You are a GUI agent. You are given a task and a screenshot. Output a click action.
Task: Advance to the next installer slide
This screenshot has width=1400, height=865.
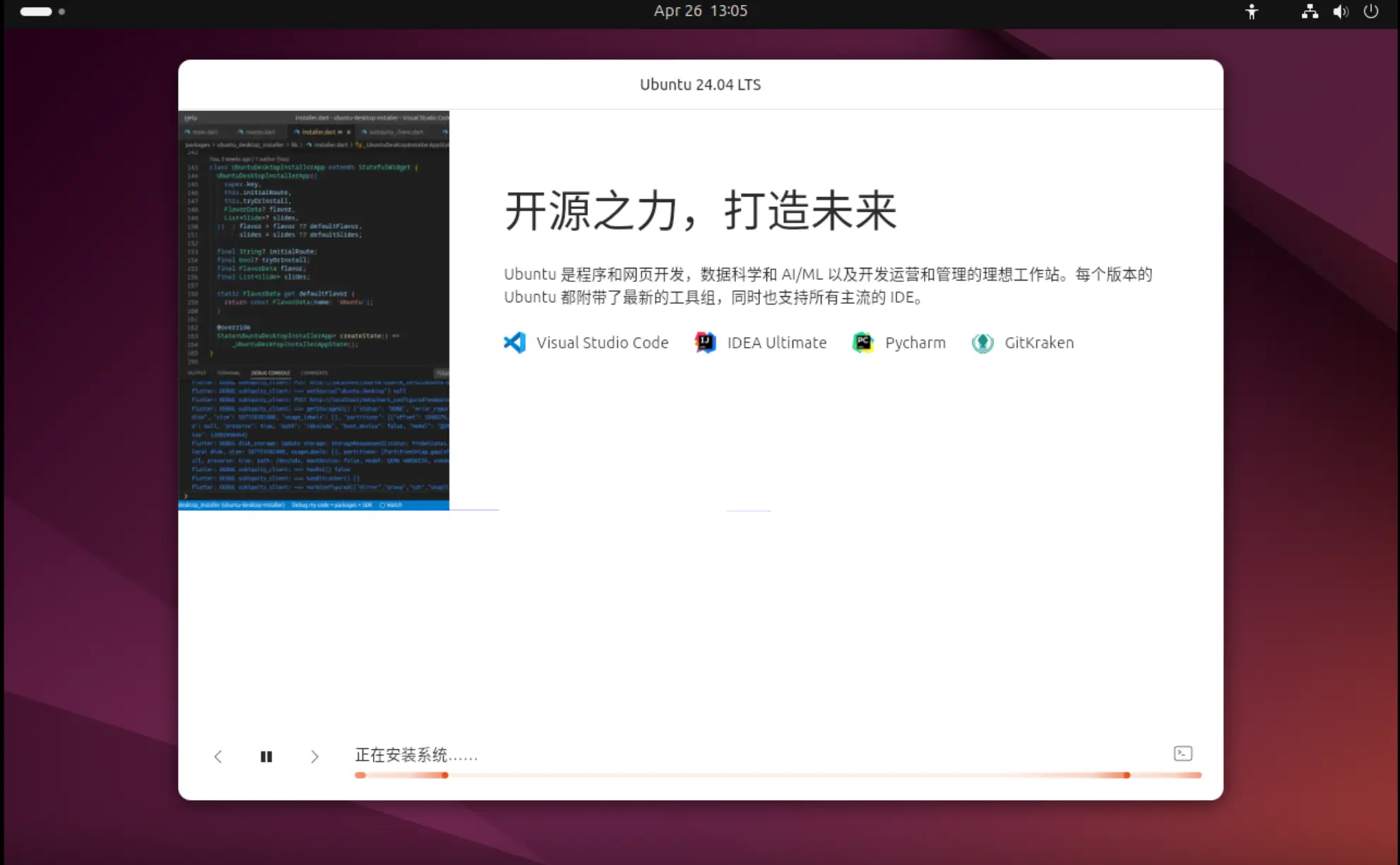click(x=315, y=756)
